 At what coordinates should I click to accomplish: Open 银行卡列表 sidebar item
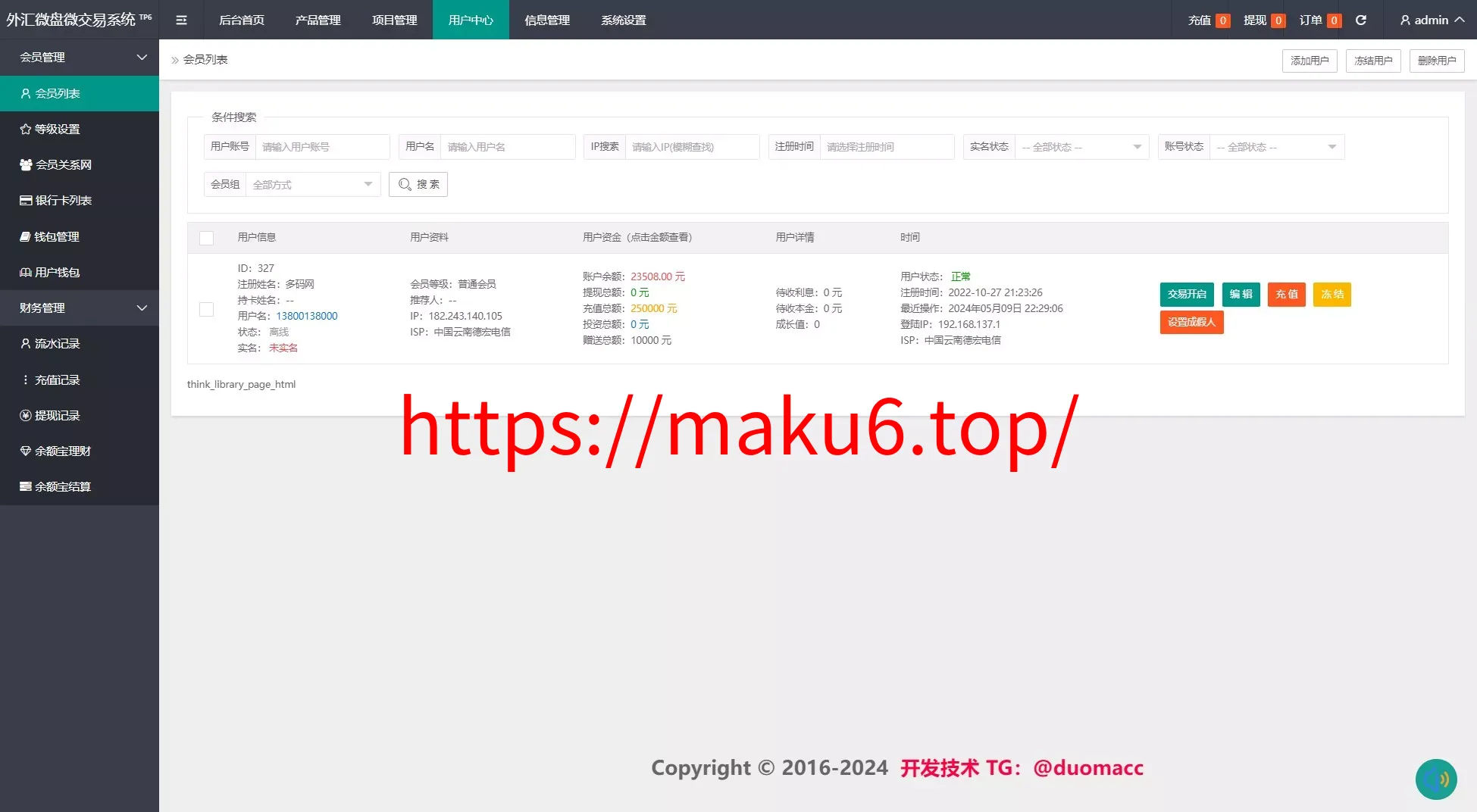click(80, 200)
